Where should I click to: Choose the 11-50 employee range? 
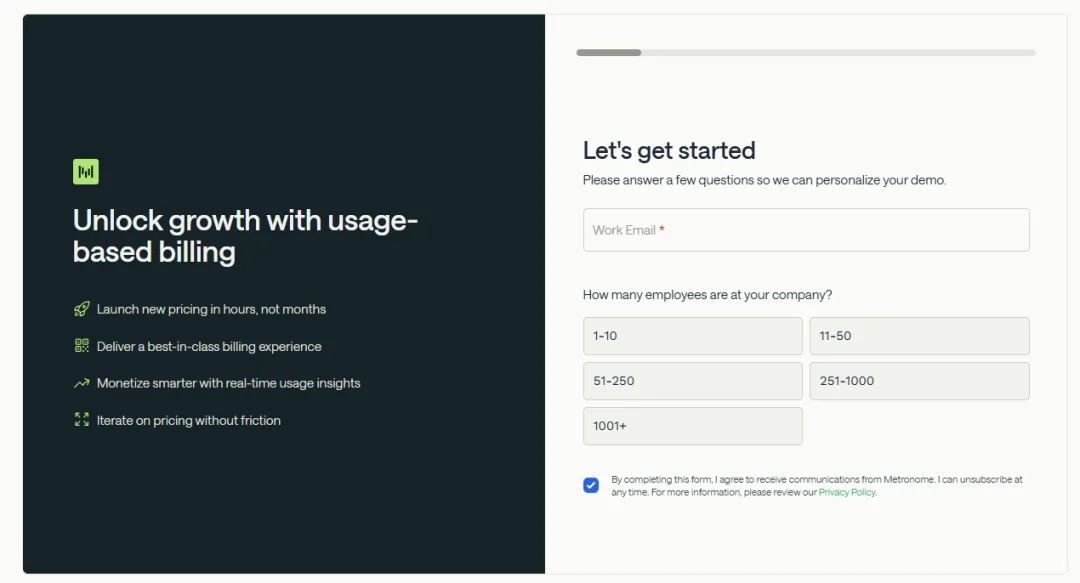pyautogui.click(x=919, y=336)
